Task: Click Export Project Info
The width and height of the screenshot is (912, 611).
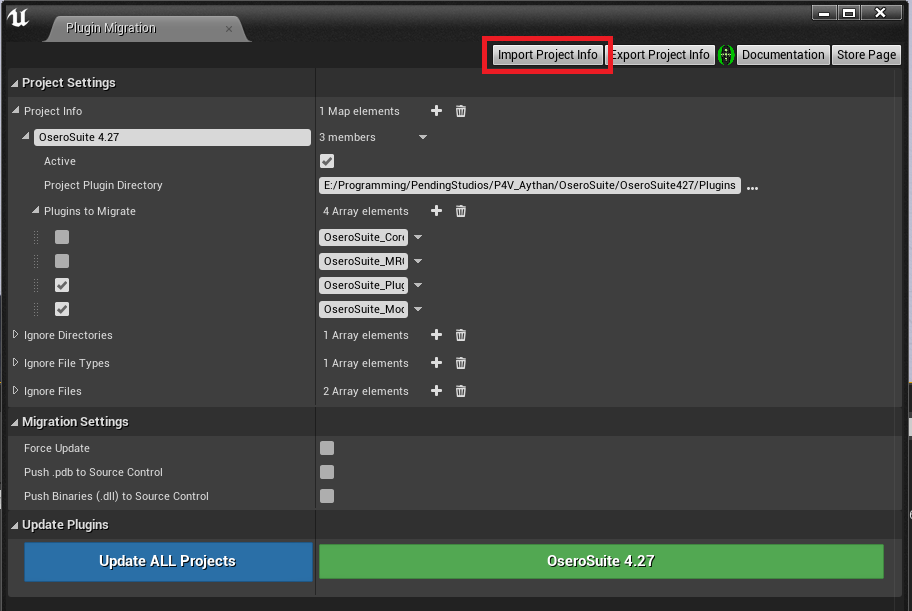Action: tap(660, 55)
